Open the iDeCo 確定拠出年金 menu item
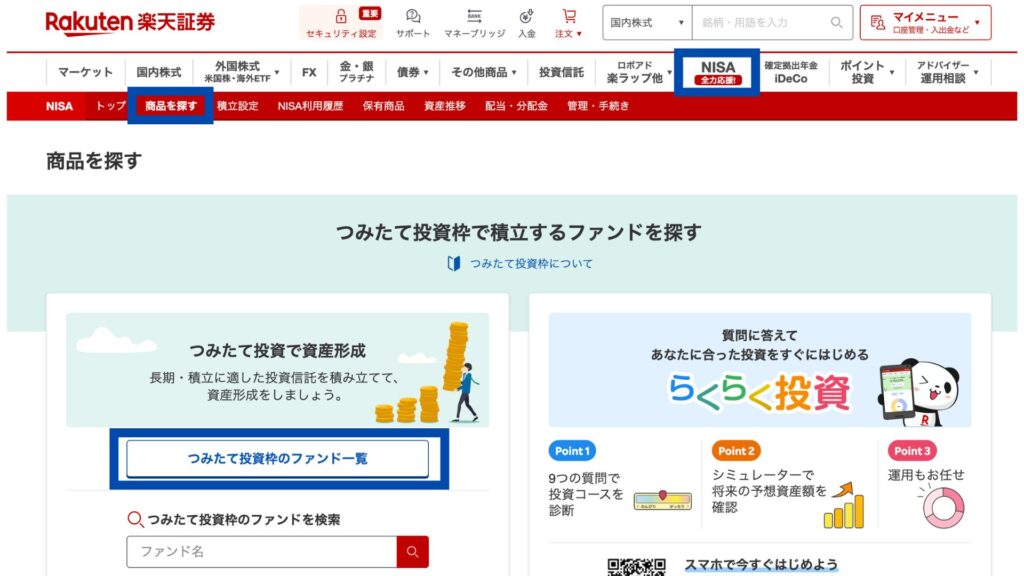Screen dimensions: 1024x576 coord(791,72)
